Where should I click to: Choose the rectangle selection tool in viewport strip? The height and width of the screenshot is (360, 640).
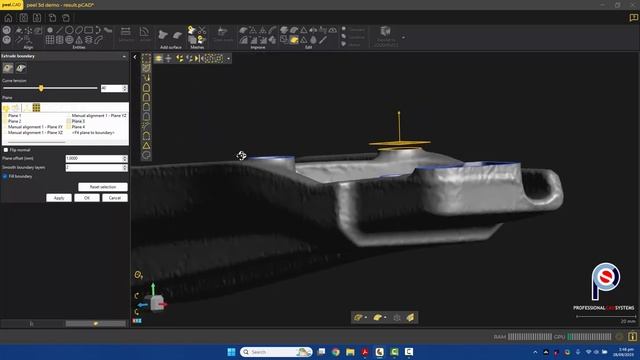[x=146, y=58]
